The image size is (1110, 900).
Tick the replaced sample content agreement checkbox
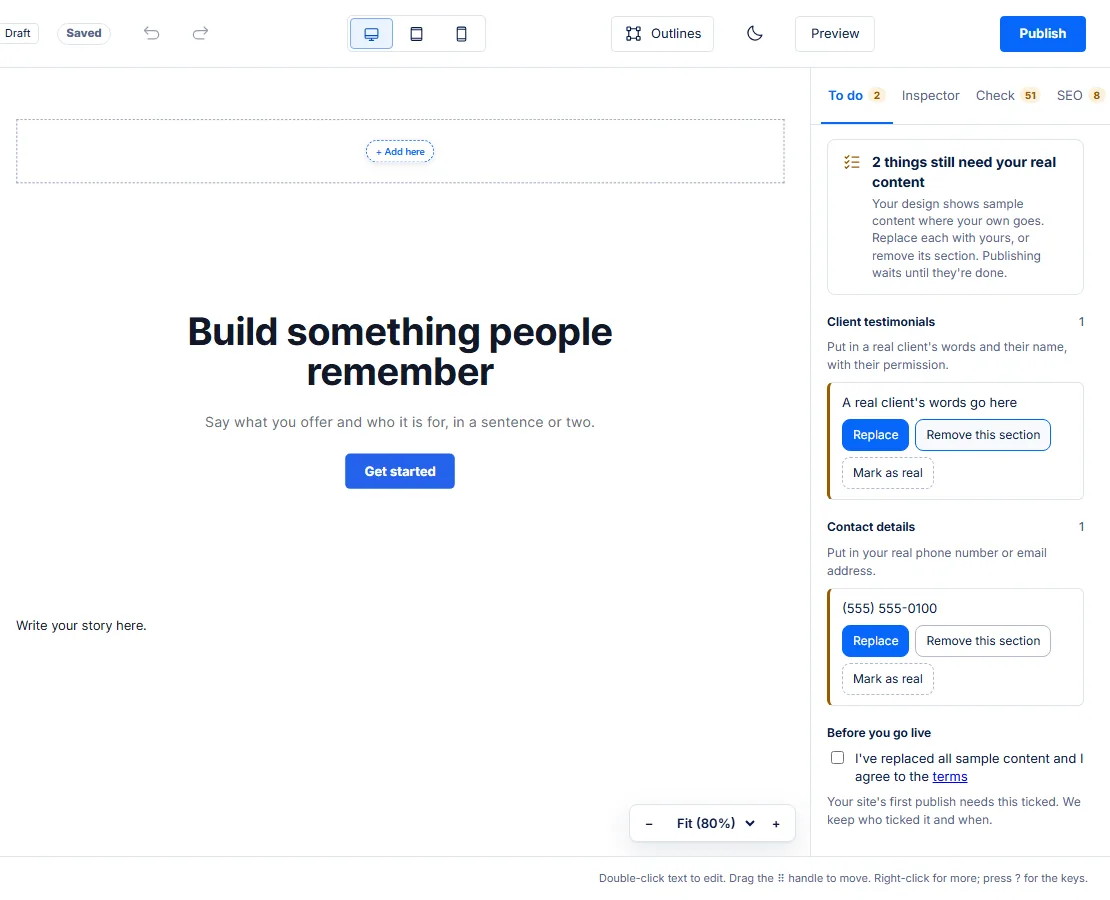click(837, 758)
